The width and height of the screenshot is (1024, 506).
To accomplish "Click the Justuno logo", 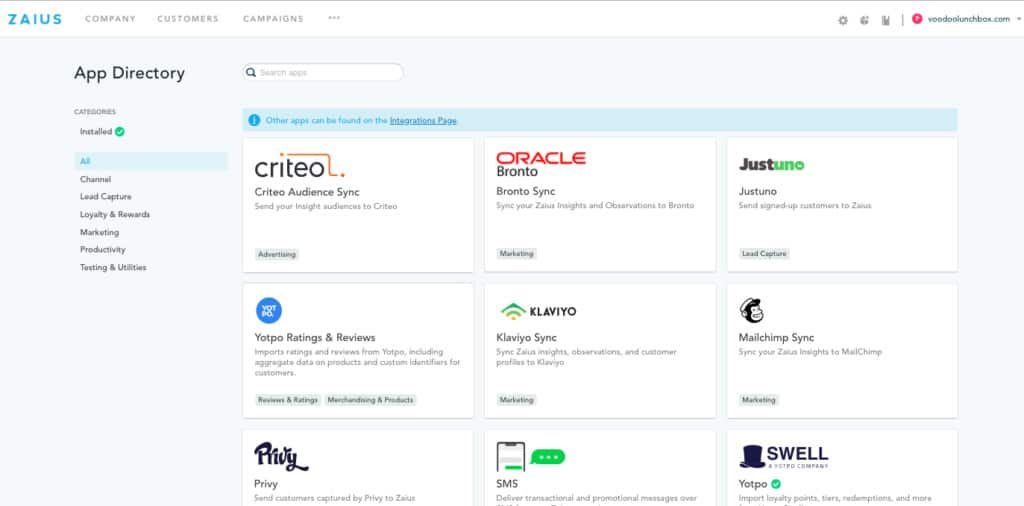I will [x=771, y=165].
